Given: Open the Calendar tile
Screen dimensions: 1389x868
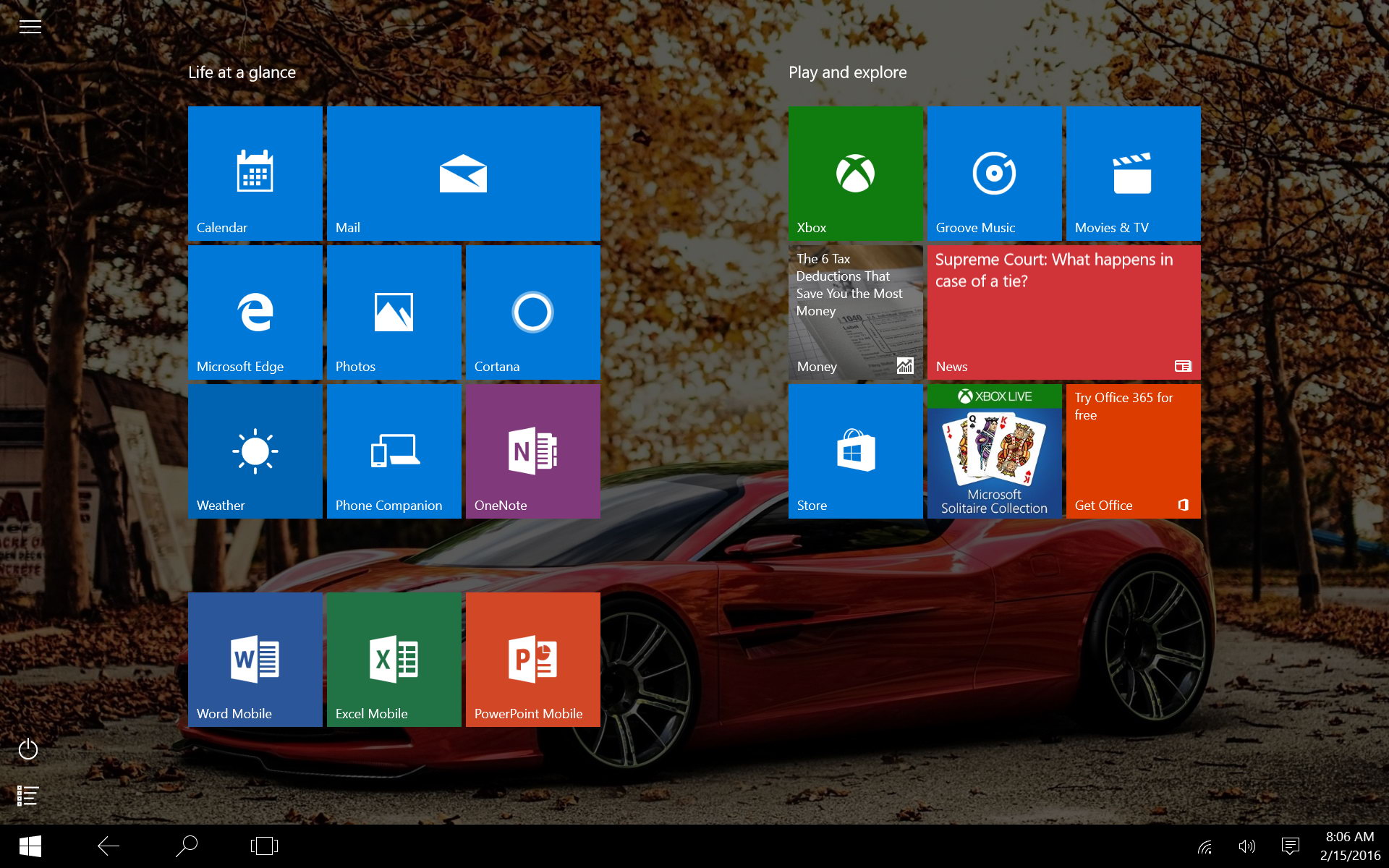Looking at the screenshot, I should coord(255,174).
